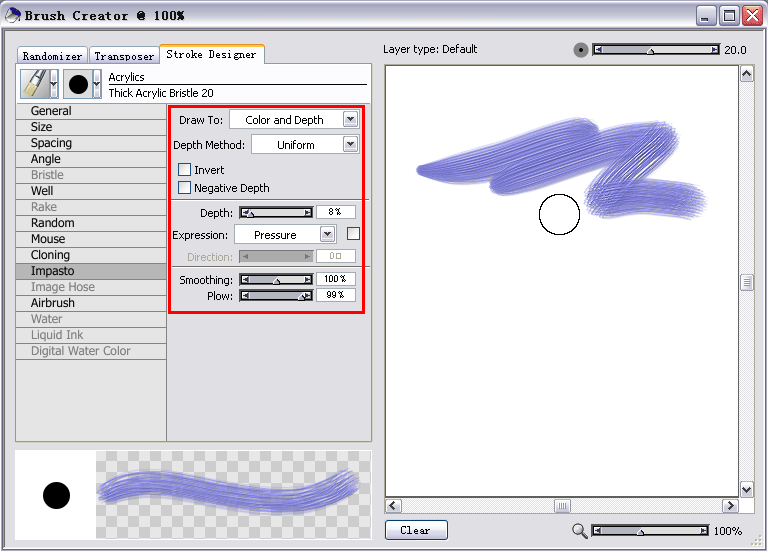Open the brush variant dab icon
The image size is (768, 552).
click(x=78, y=84)
